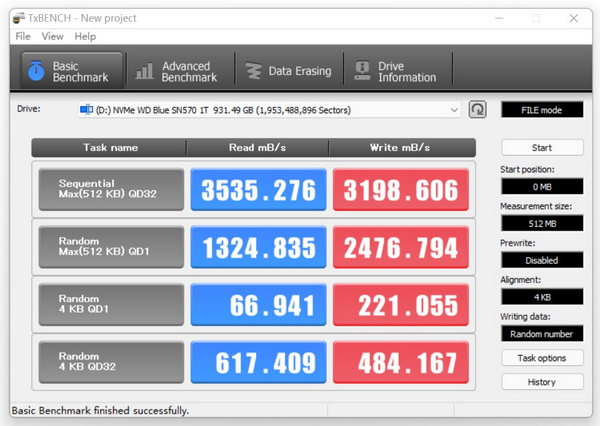Click the Sequential Max(512 KB) QD32 task button
The width and height of the screenshot is (600, 426).
pyautogui.click(x=111, y=189)
